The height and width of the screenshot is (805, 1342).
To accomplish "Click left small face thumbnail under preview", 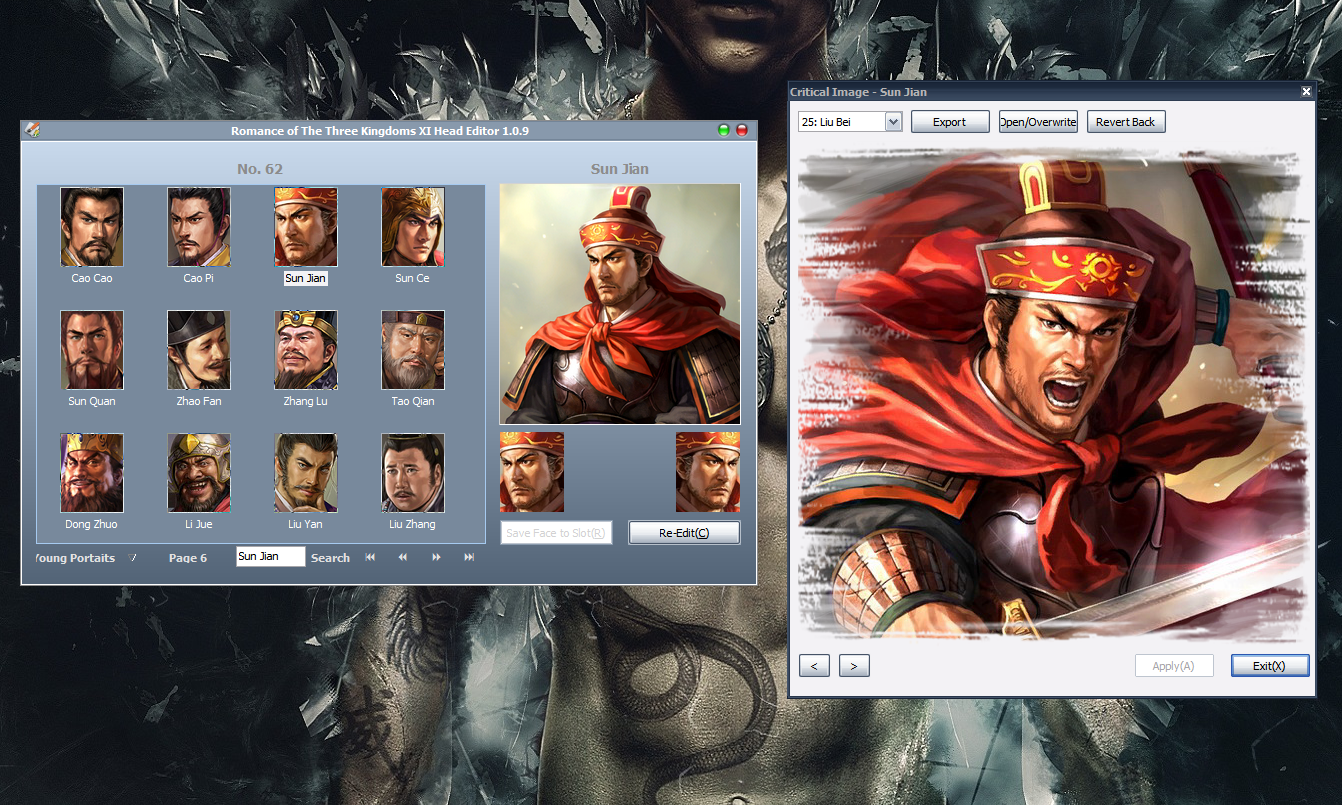I will point(532,472).
